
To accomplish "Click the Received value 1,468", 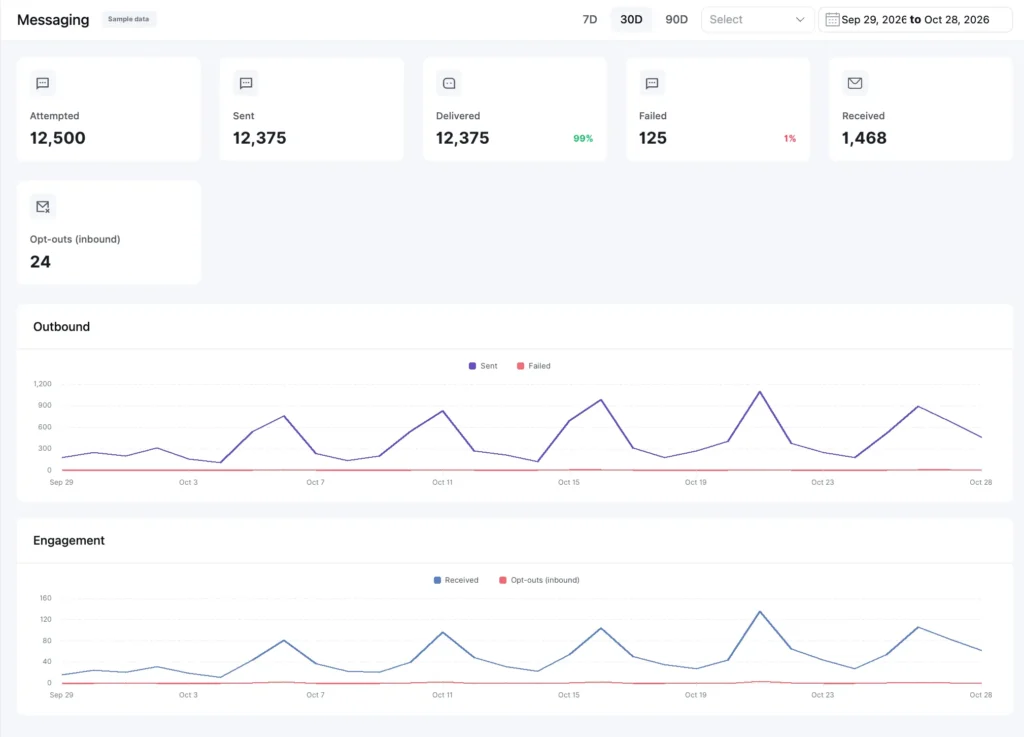I will [864, 138].
